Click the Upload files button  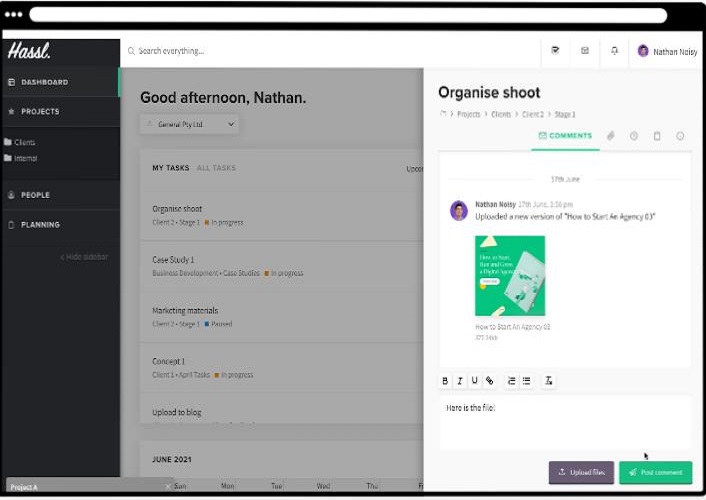(581, 472)
